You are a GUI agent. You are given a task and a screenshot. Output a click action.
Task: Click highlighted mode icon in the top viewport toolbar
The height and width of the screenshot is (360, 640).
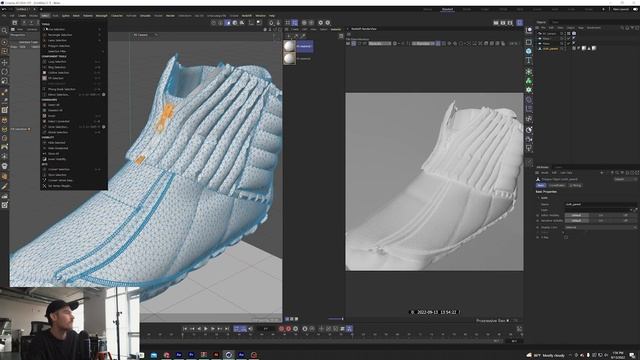pos(228,23)
